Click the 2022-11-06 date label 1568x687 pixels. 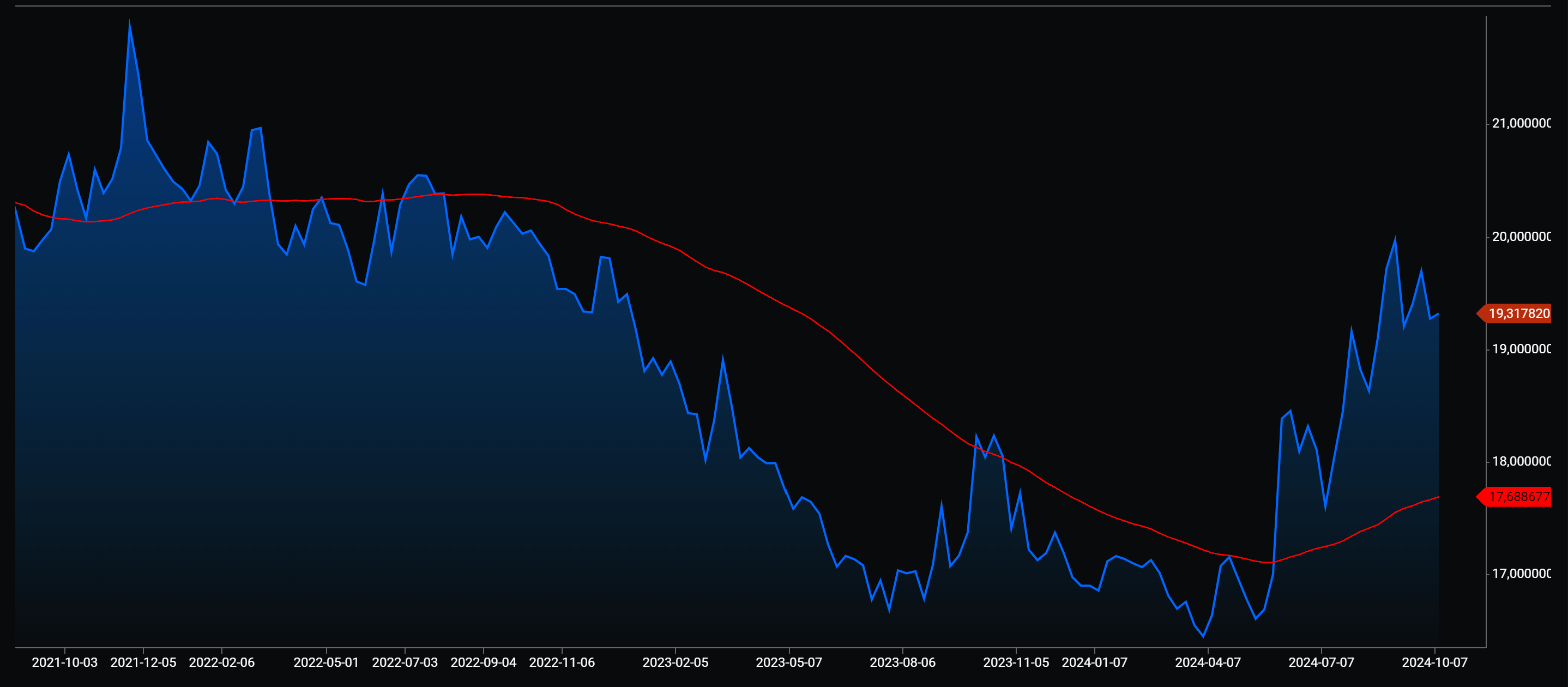[562, 662]
